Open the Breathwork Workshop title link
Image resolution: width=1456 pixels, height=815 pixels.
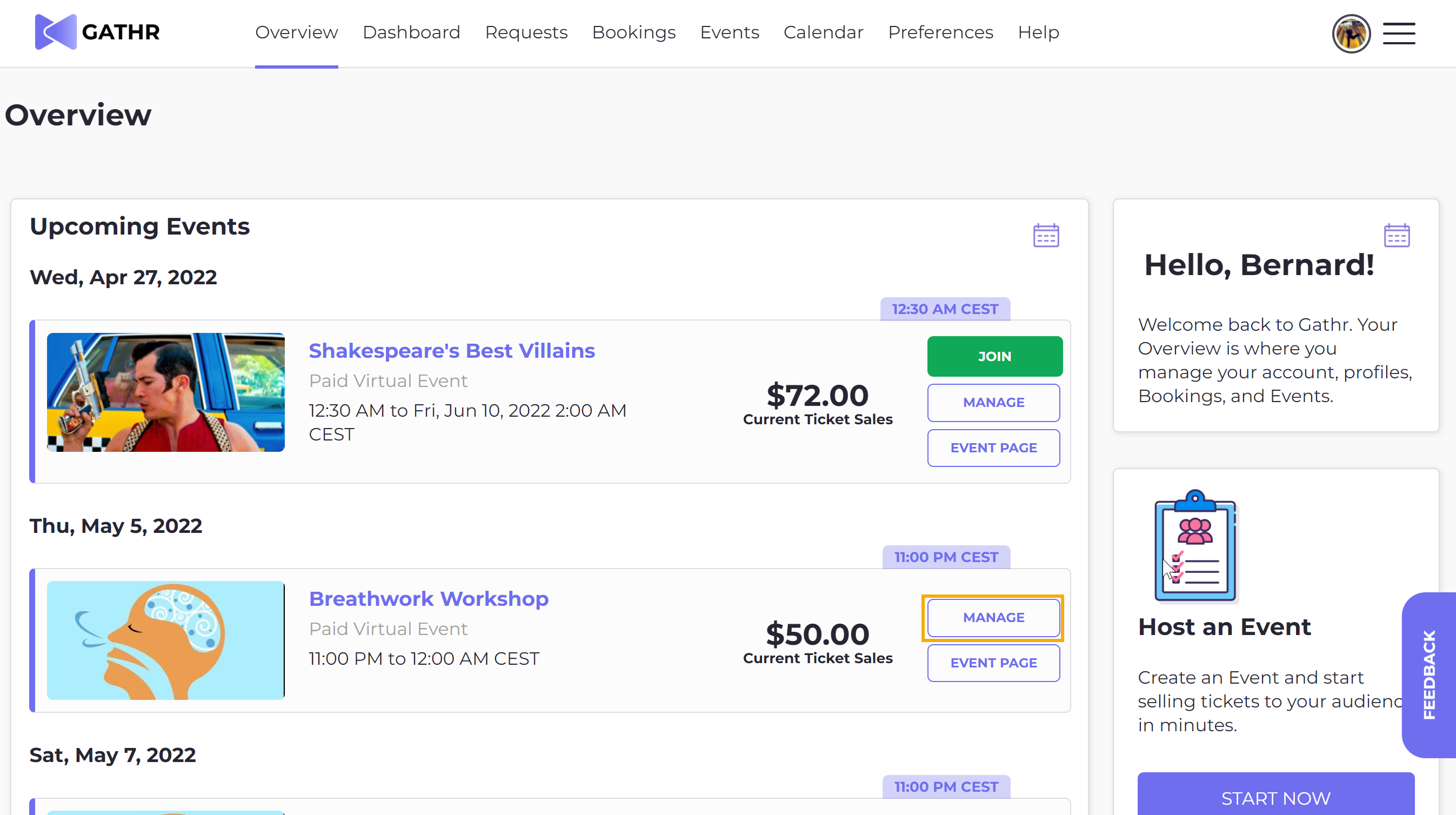point(429,598)
